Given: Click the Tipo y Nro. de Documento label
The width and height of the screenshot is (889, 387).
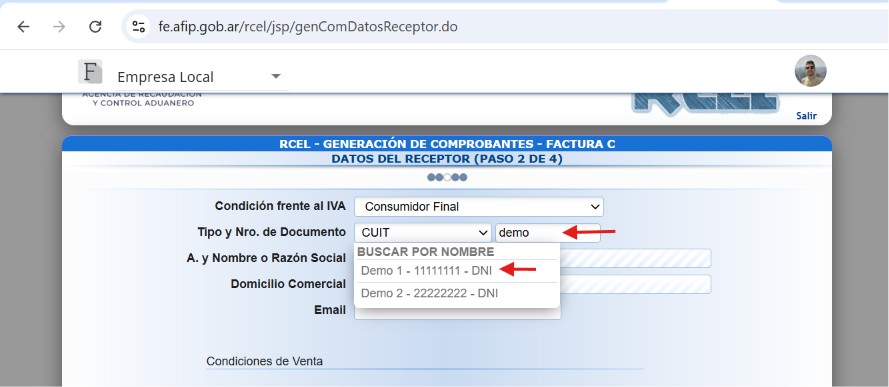Looking at the screenshot, I should [271, 232].
